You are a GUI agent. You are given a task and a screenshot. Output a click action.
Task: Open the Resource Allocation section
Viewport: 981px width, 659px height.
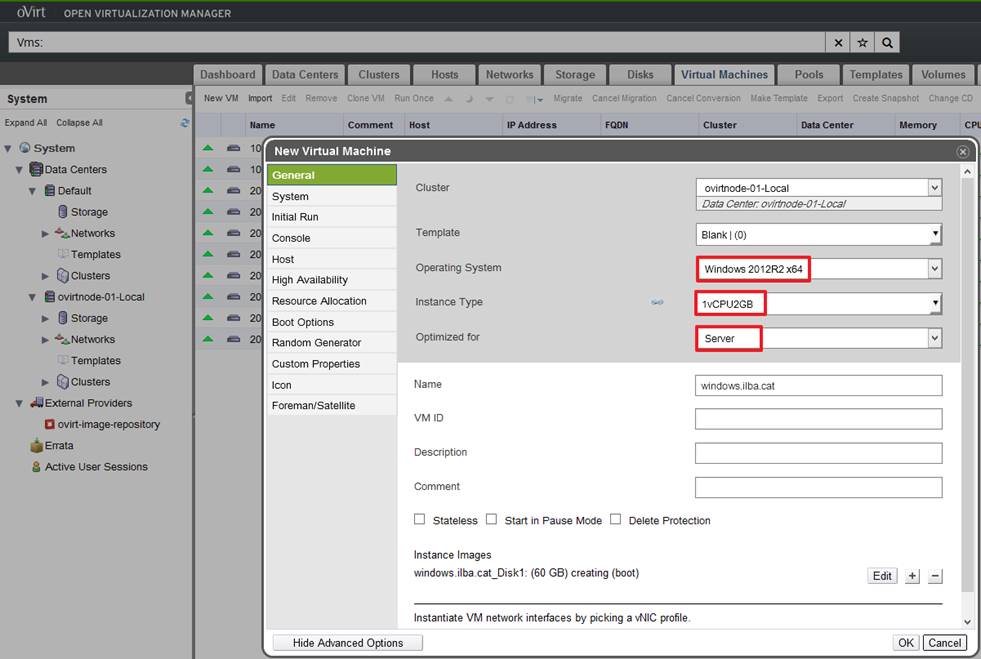(332, 301)
